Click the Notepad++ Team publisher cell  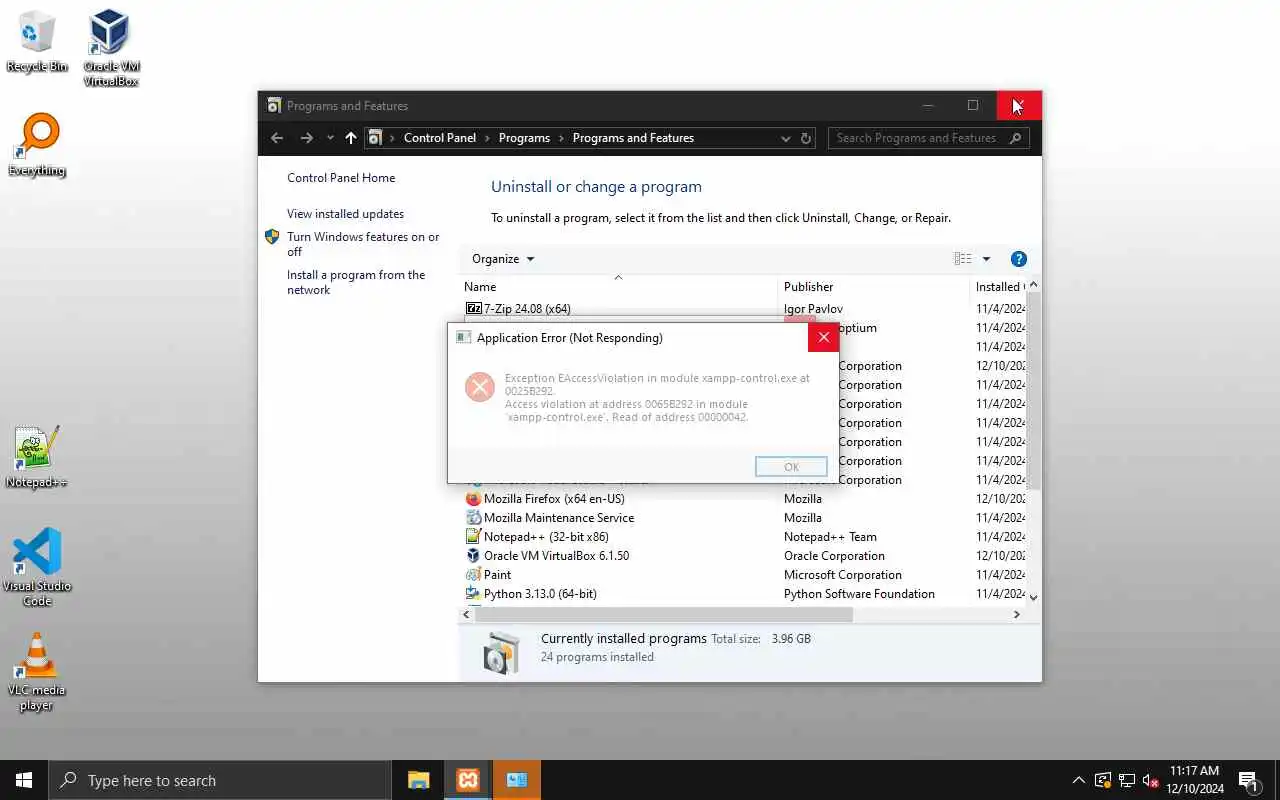[x=830, y=537]
